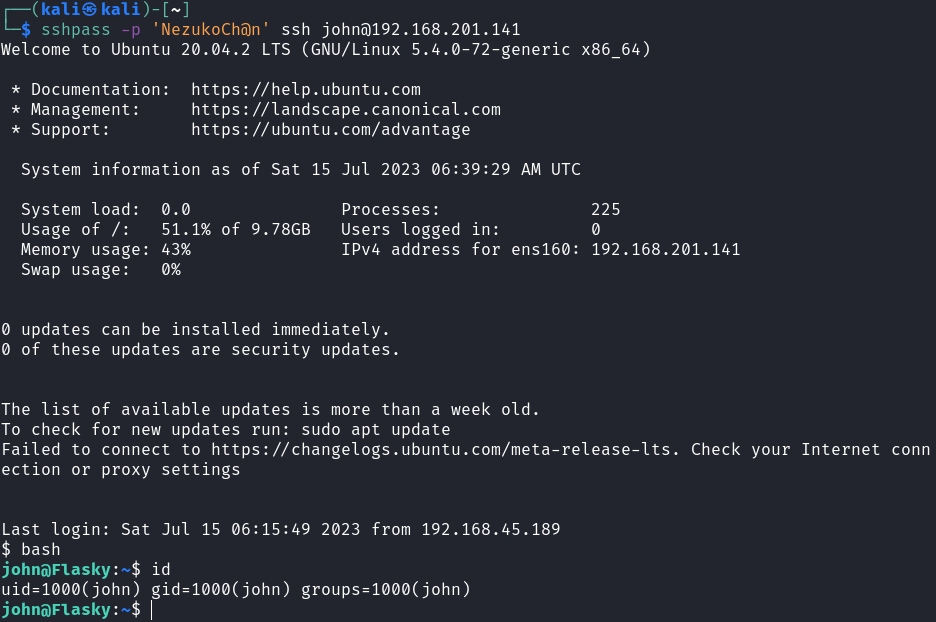Open the landscape.canonical.com management link

(x=346, y=110)
